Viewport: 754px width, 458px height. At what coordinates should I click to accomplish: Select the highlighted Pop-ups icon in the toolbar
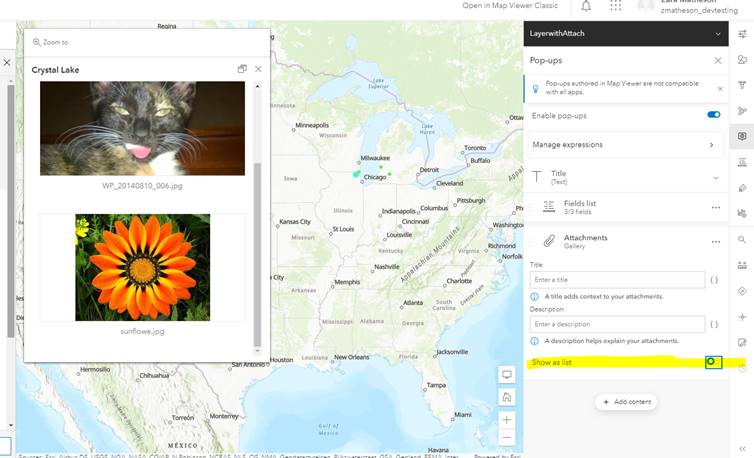point(742,136)
